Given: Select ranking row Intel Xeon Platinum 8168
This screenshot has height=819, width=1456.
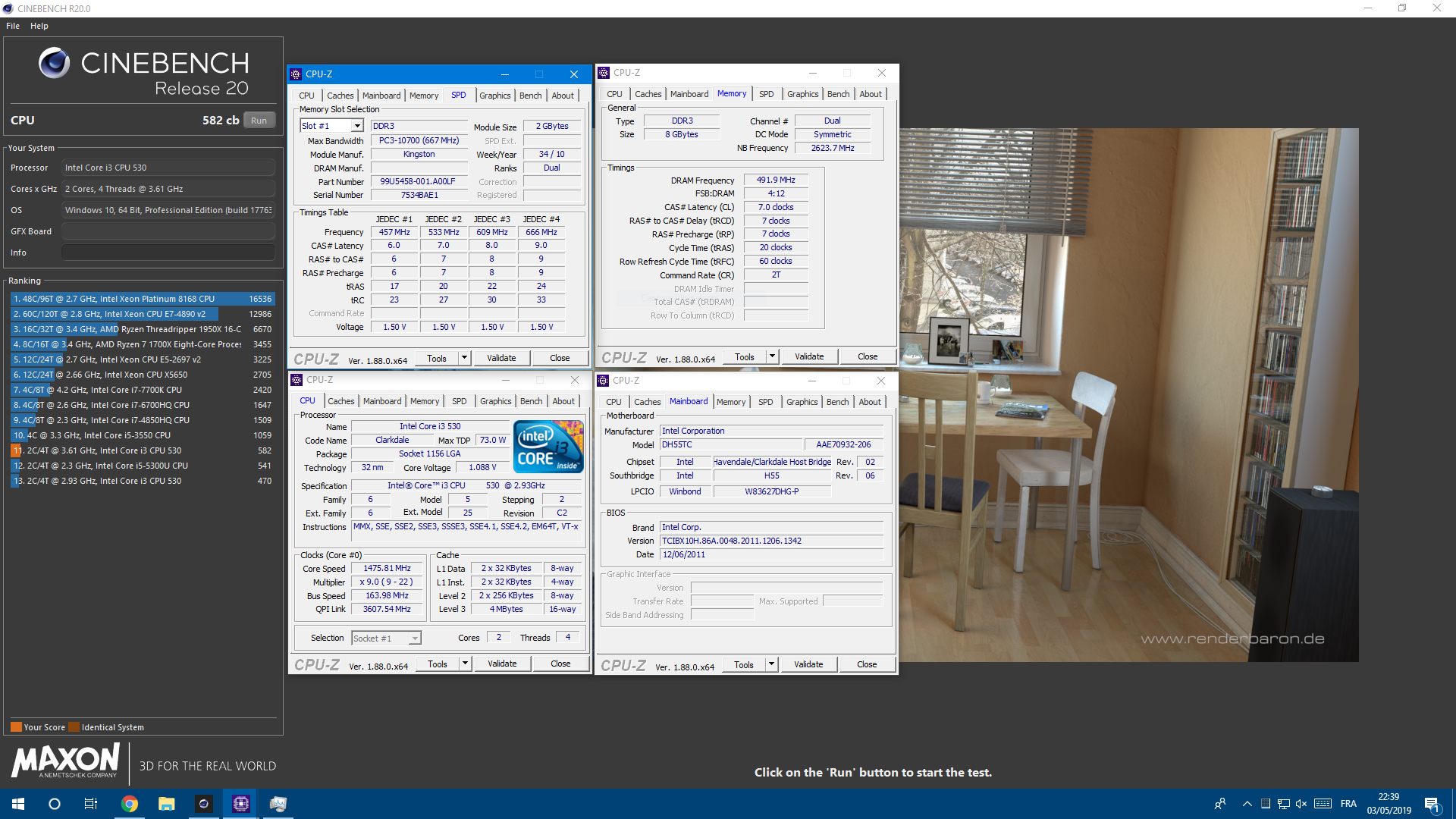Looking at the screenshot, I should tap(143, 299).
